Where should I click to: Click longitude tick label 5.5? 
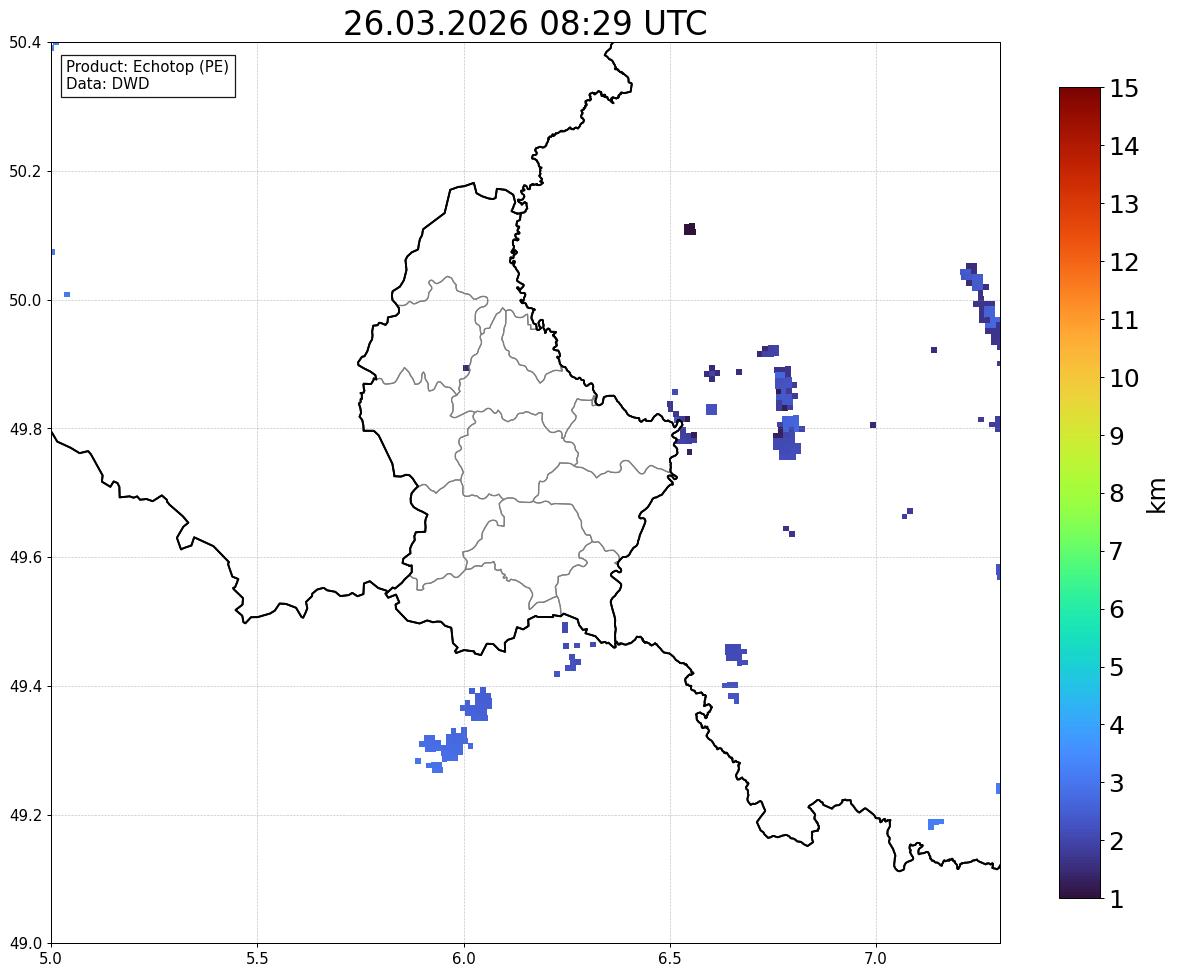pos(257,959)
